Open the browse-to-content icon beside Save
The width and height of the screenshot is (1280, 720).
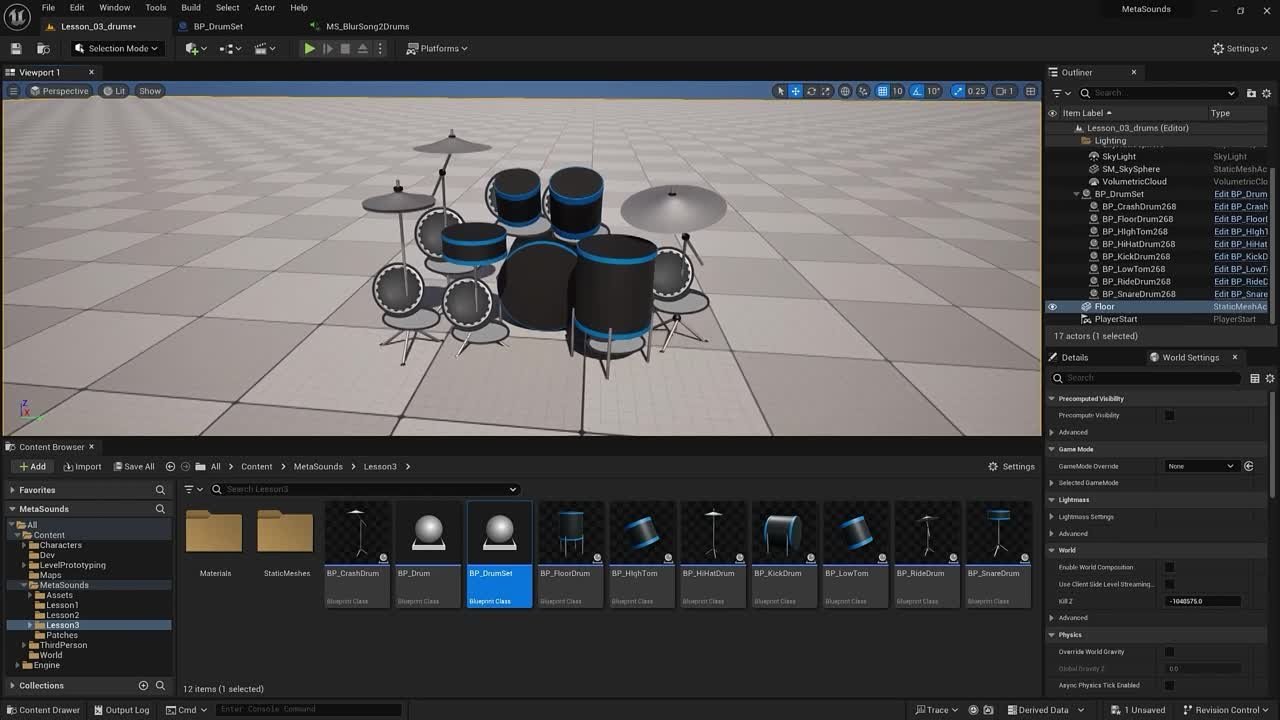[43, 48]
